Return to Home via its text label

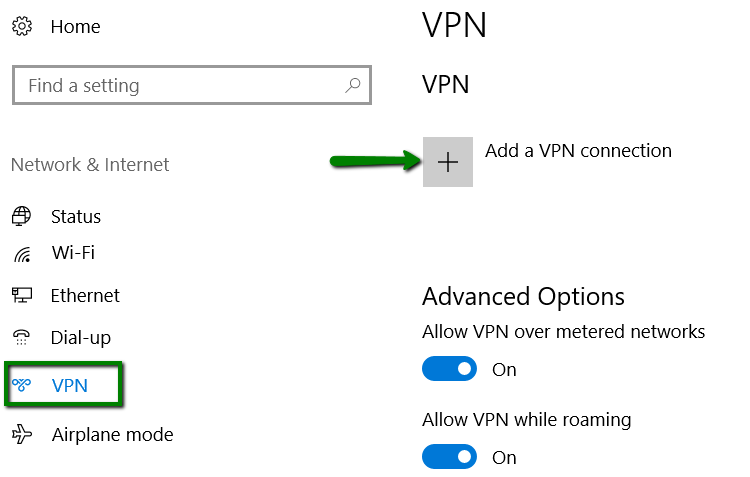click(x=75, y=27)
